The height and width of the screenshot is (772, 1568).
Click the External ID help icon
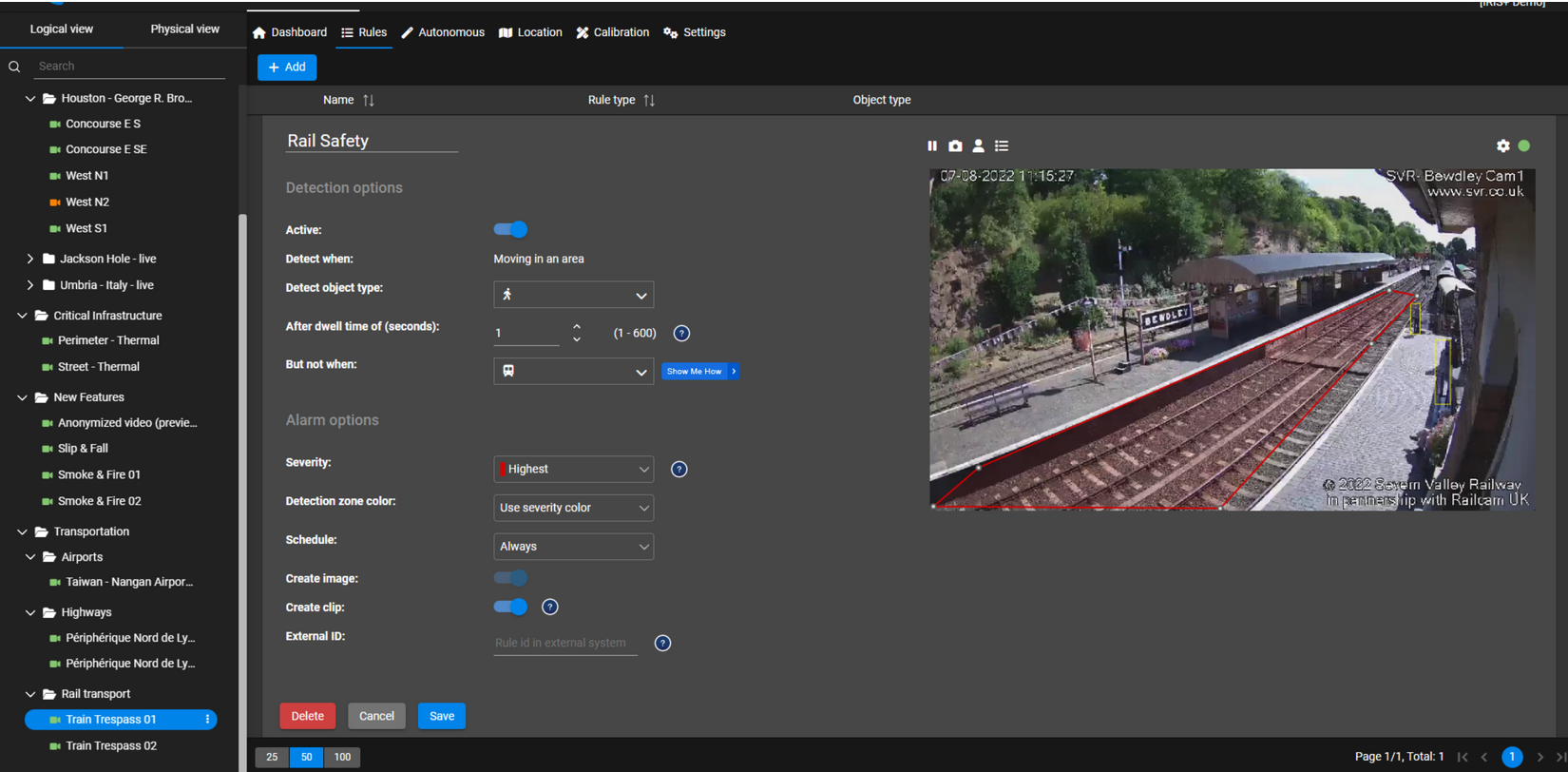click(x=662, y=644)
